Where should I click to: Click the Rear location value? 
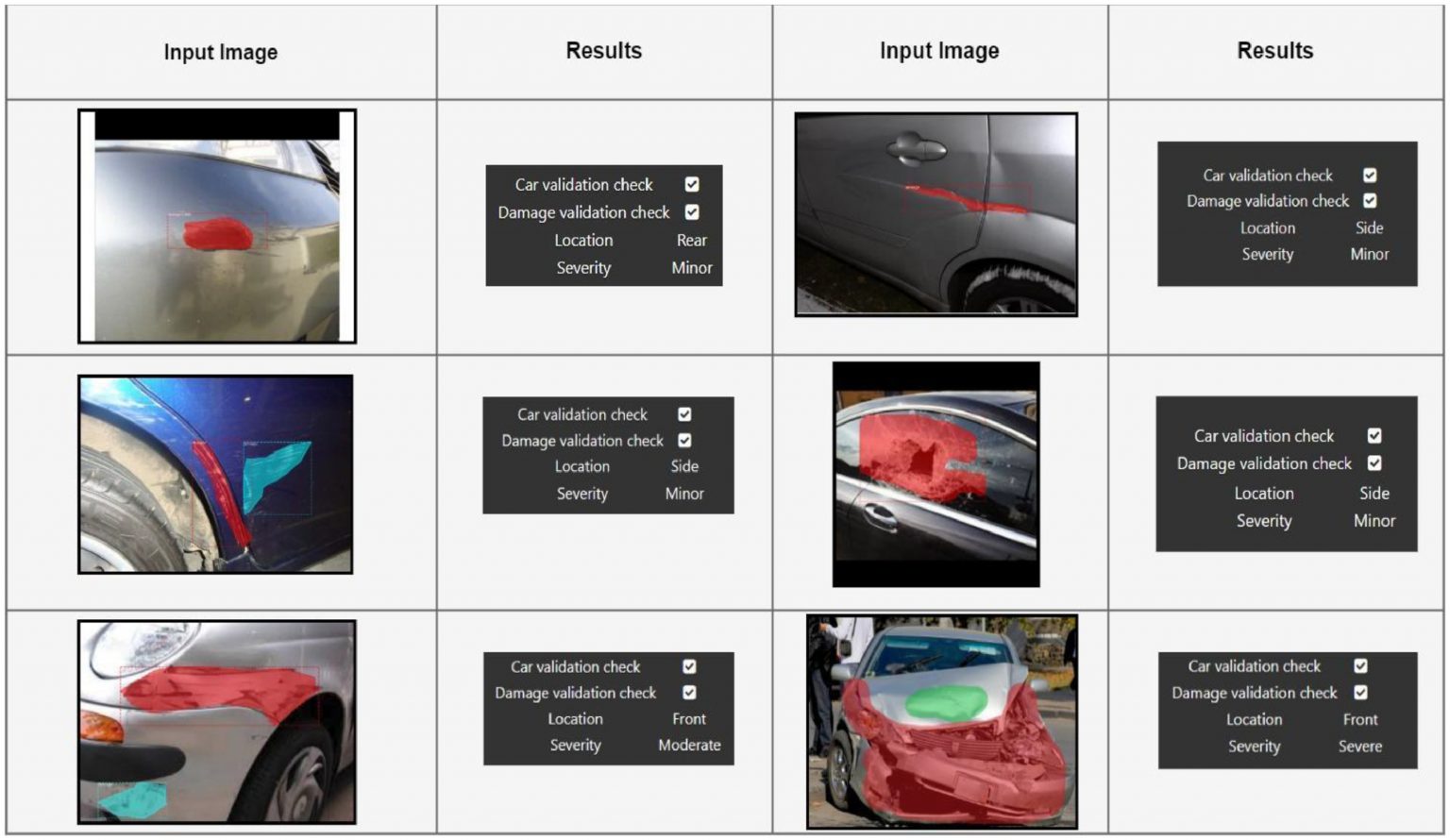692,241
